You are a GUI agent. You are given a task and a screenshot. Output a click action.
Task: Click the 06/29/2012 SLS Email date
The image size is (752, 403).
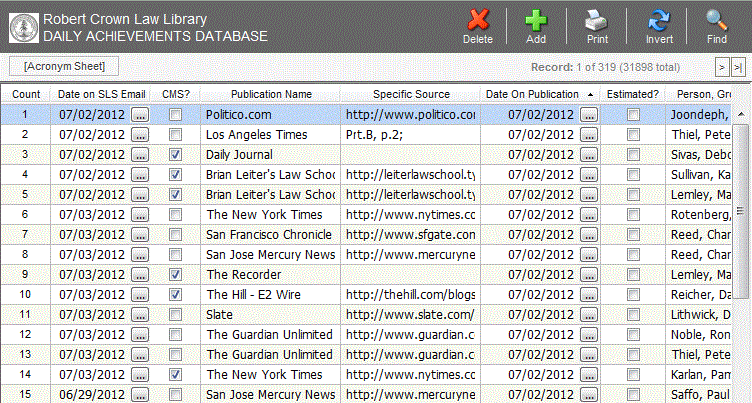pyautogui.click(x=92, y=394)
